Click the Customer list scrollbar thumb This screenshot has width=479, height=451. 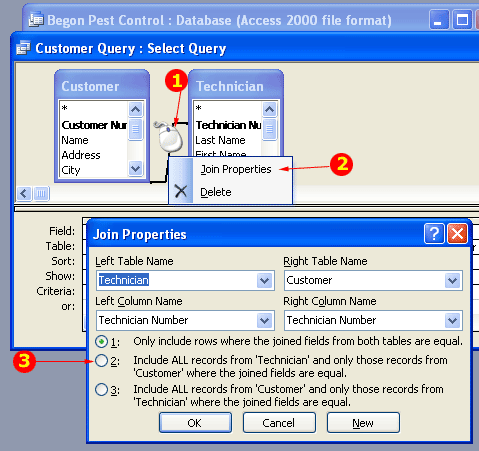click(135, 129)
